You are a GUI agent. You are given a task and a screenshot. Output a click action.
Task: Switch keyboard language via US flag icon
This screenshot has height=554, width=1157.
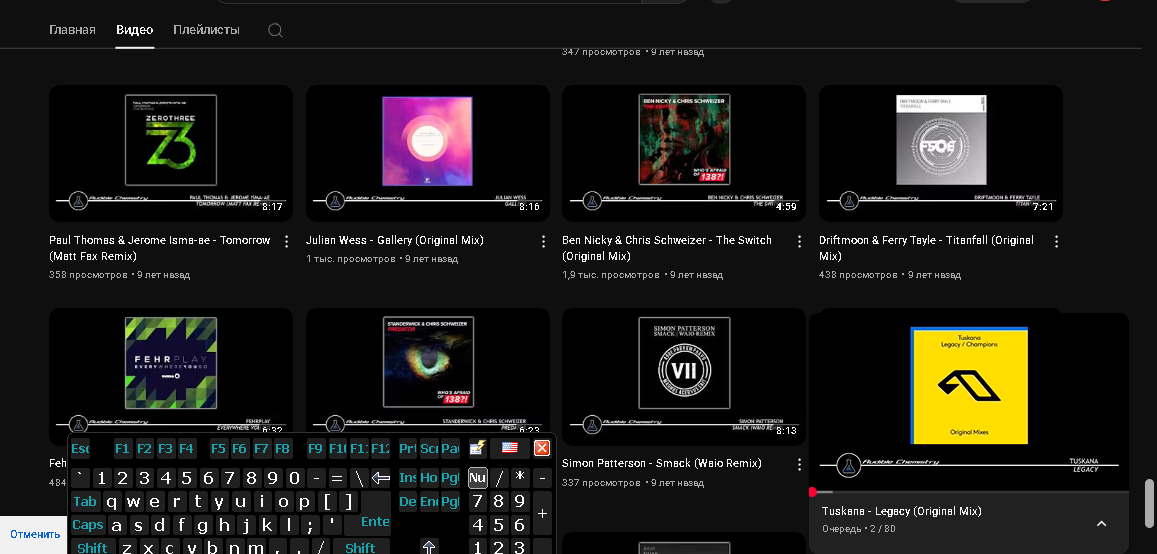(x=509, y=447)
